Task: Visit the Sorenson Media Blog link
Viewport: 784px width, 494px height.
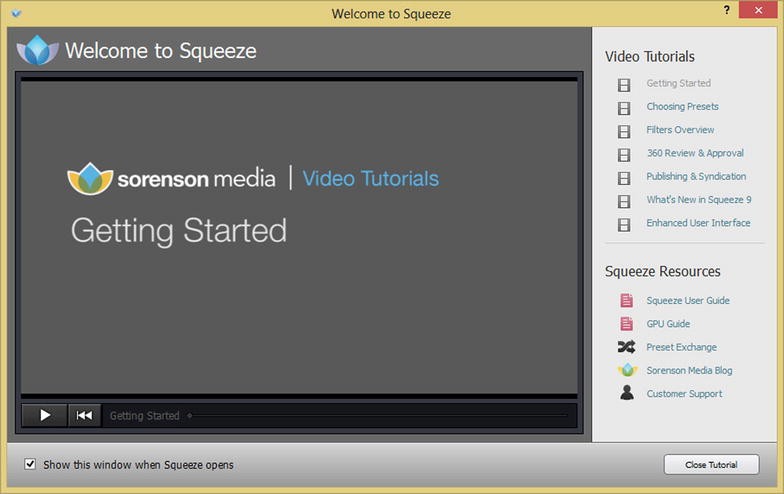Action: [x=689, y=370]
